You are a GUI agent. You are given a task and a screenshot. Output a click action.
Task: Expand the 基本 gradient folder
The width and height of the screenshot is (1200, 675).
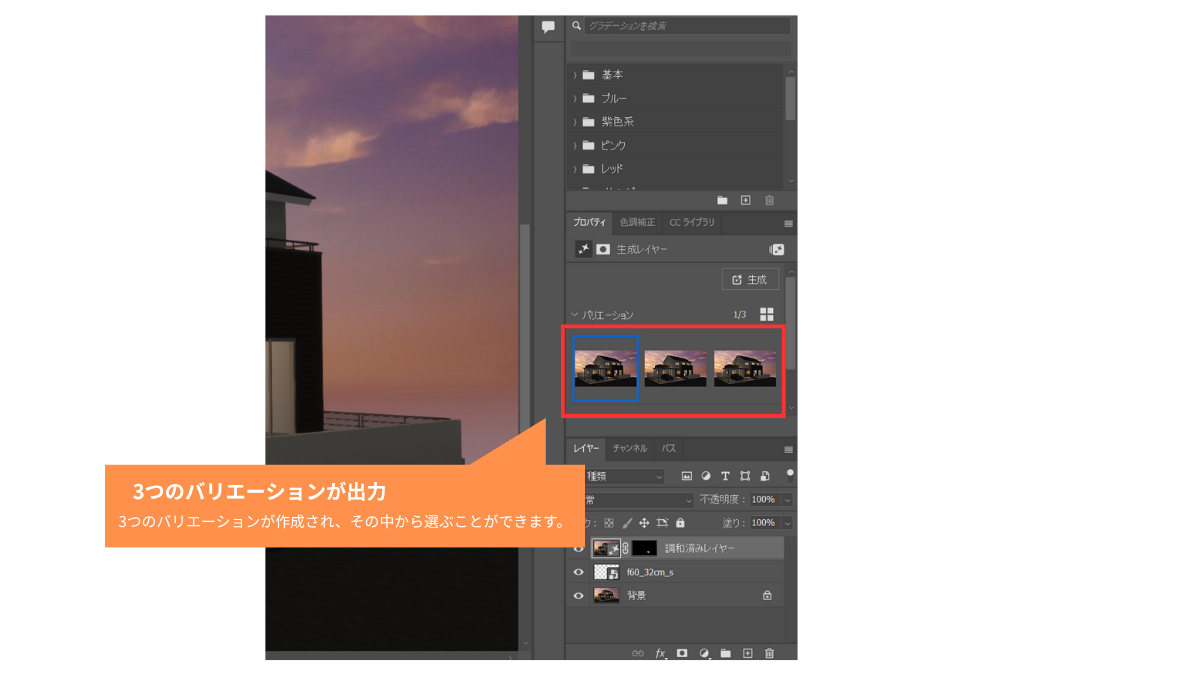576,75
